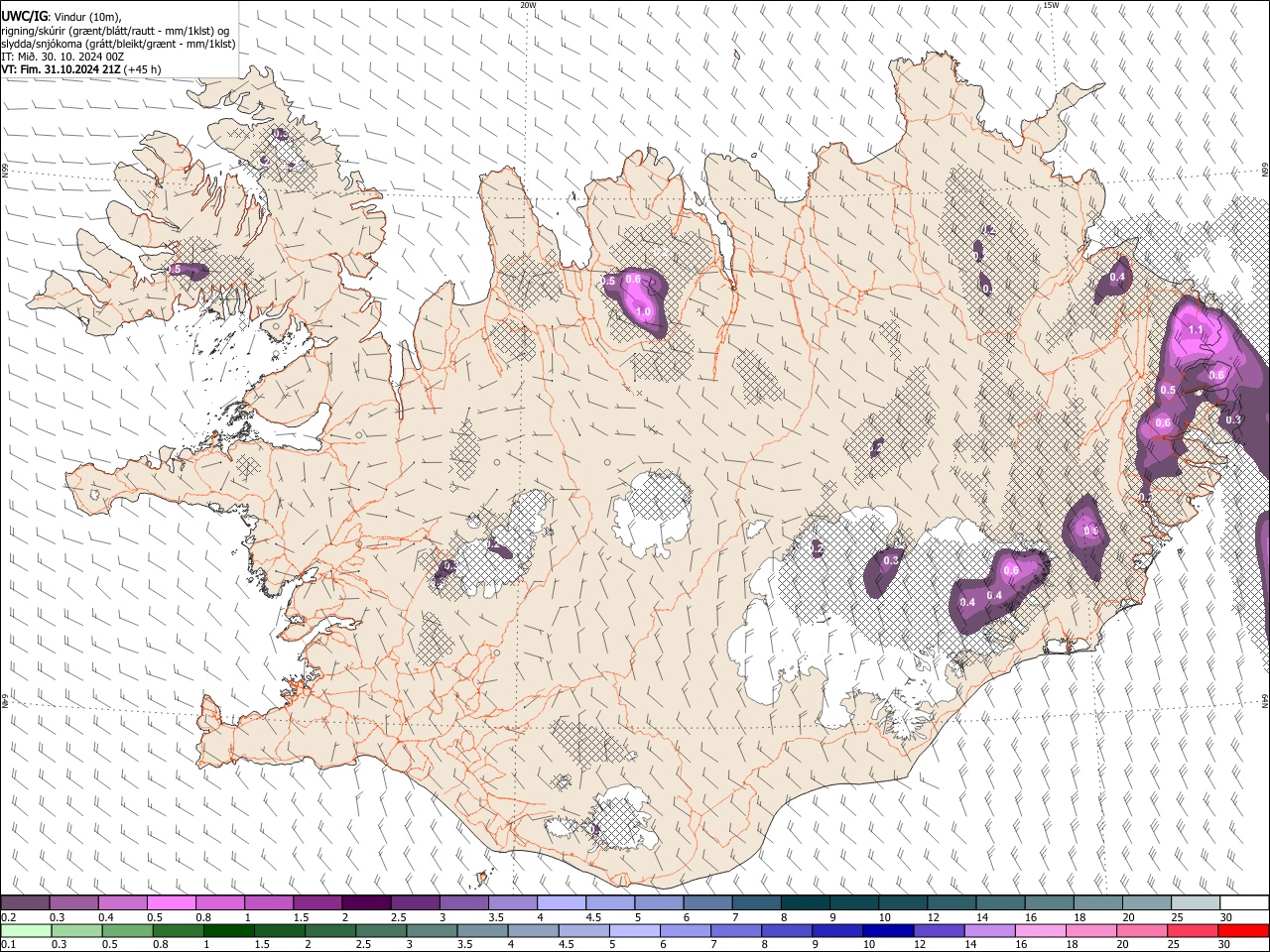Click the '1.1' snowfall value on the map
Image resolution: width=1270 pixels, height=952 pixels.
(1196, 330)
